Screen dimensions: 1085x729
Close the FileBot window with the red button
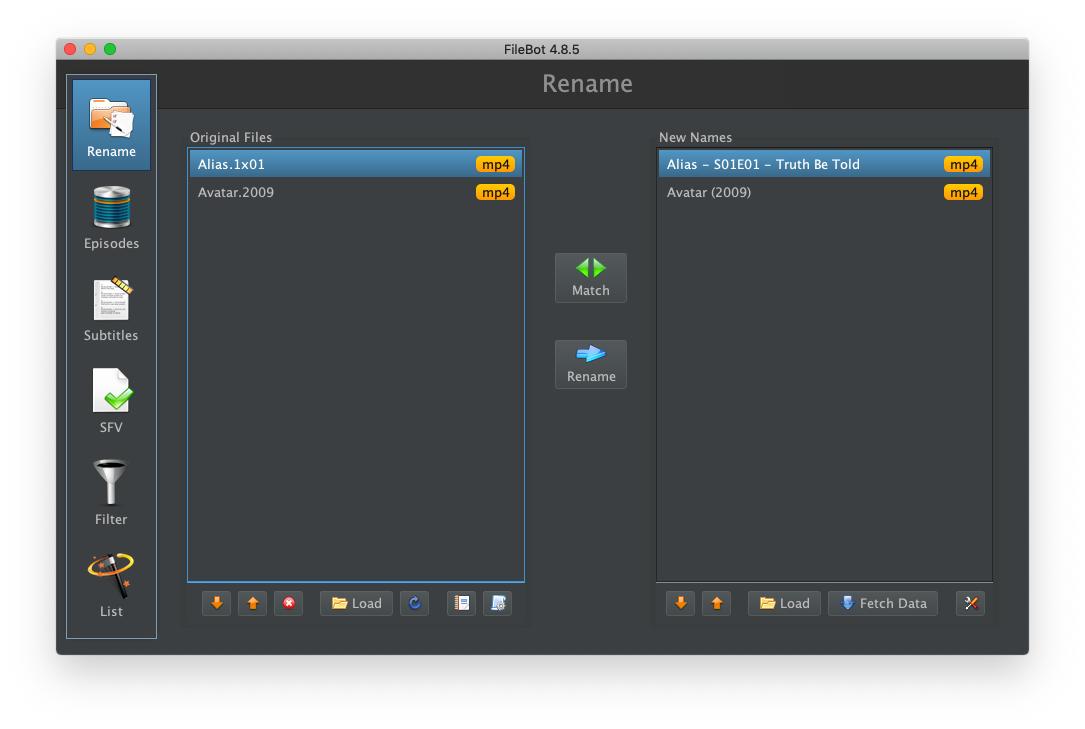click(70, 49)
